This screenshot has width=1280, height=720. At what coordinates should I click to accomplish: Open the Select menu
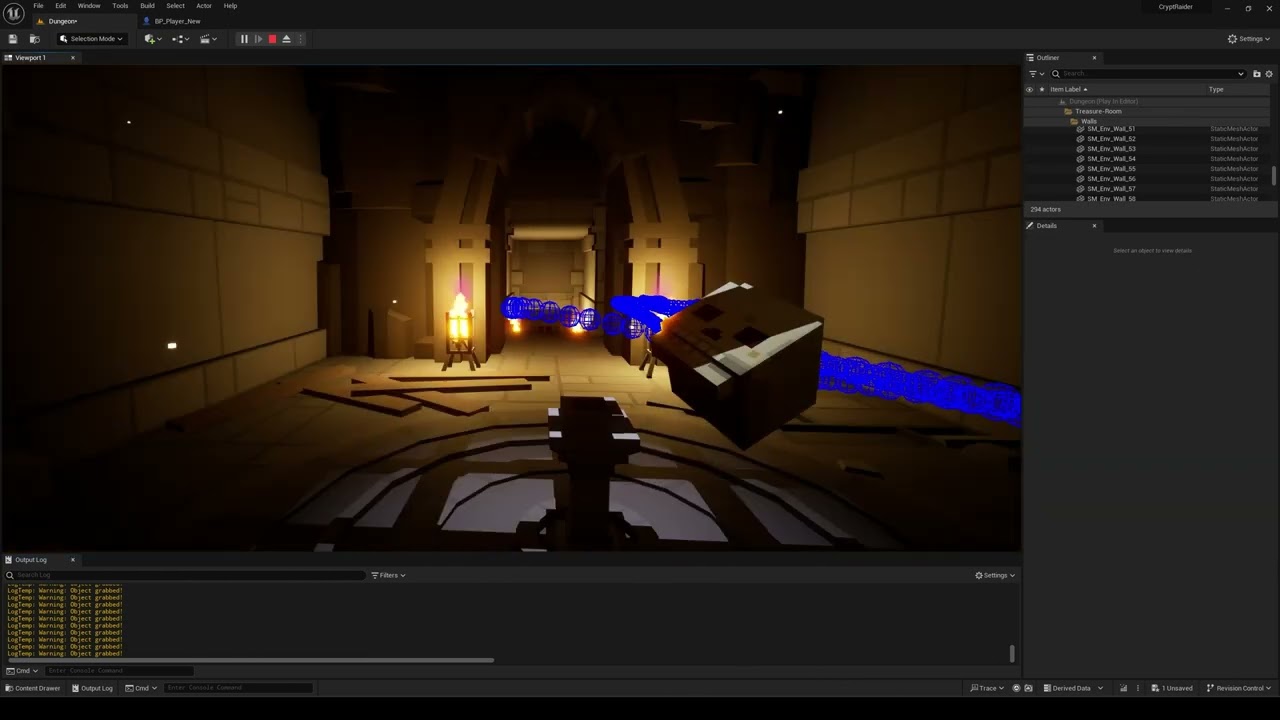click(x=175, y=6)
